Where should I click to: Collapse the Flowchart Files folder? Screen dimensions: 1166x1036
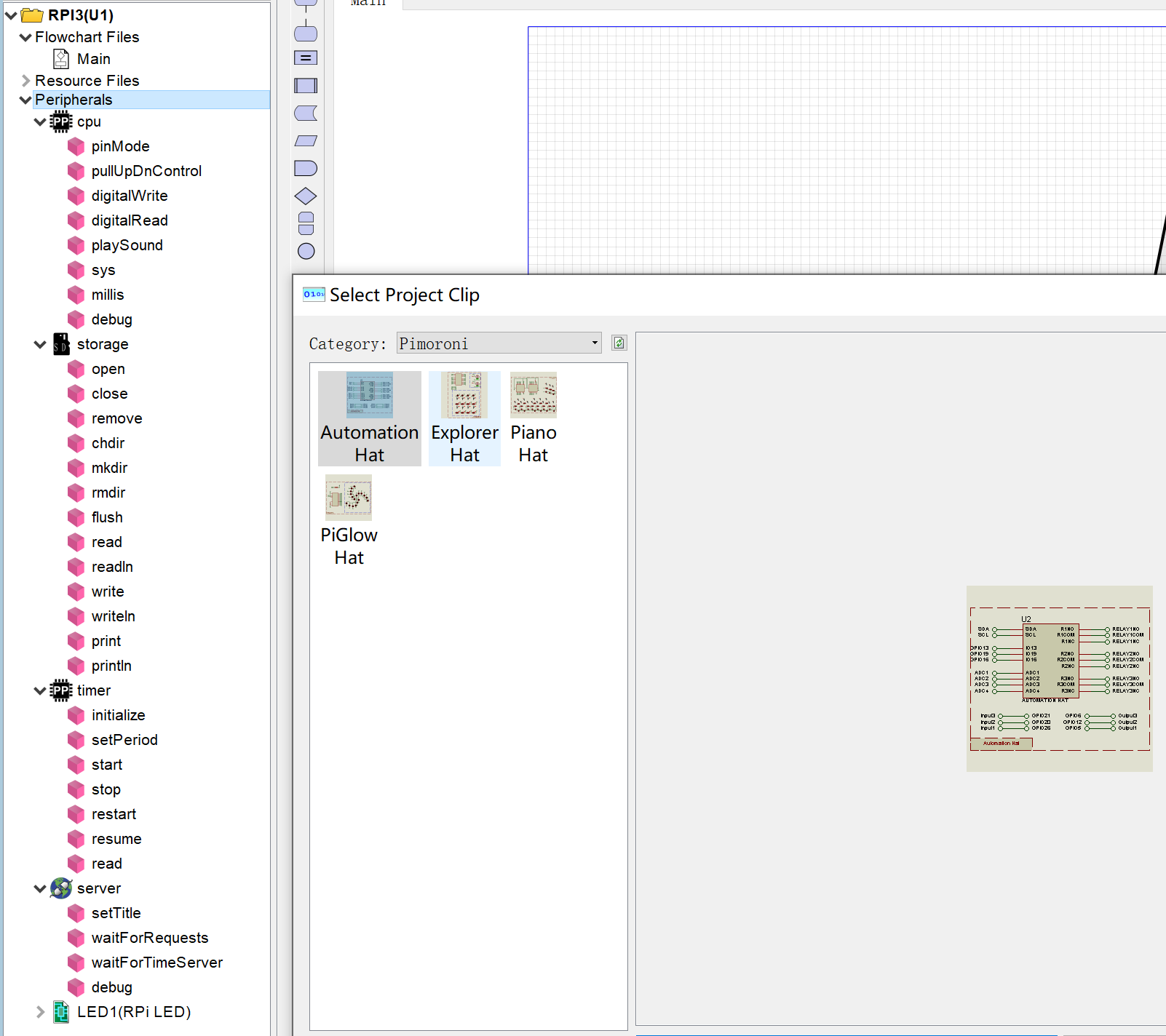(x=25, y=37)
